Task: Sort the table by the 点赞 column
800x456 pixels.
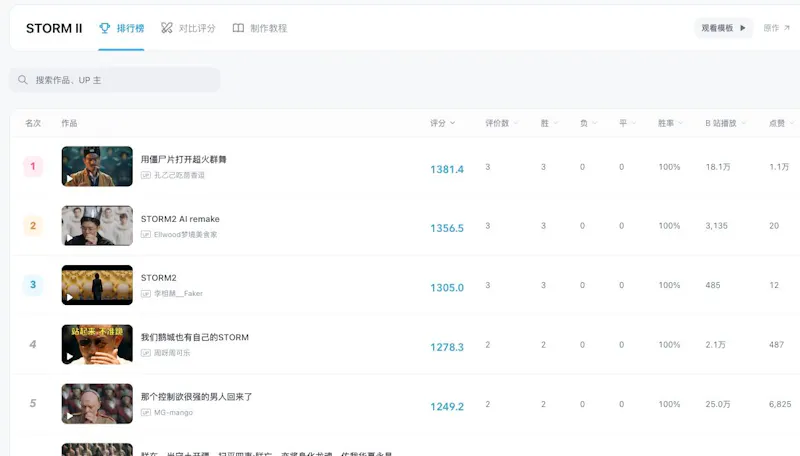Action: [x=782, y=123]
